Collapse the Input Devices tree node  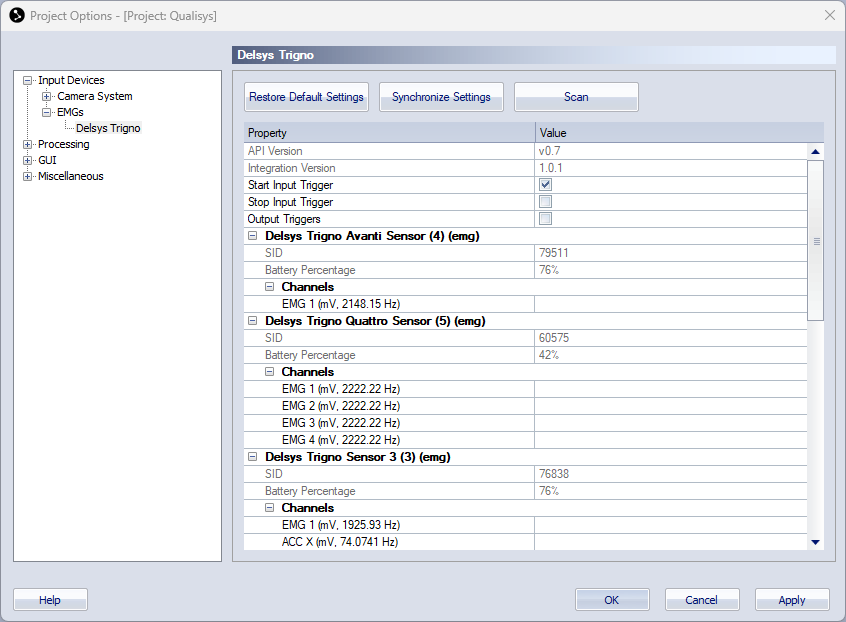pyautogui.click(x=28, y=81)
